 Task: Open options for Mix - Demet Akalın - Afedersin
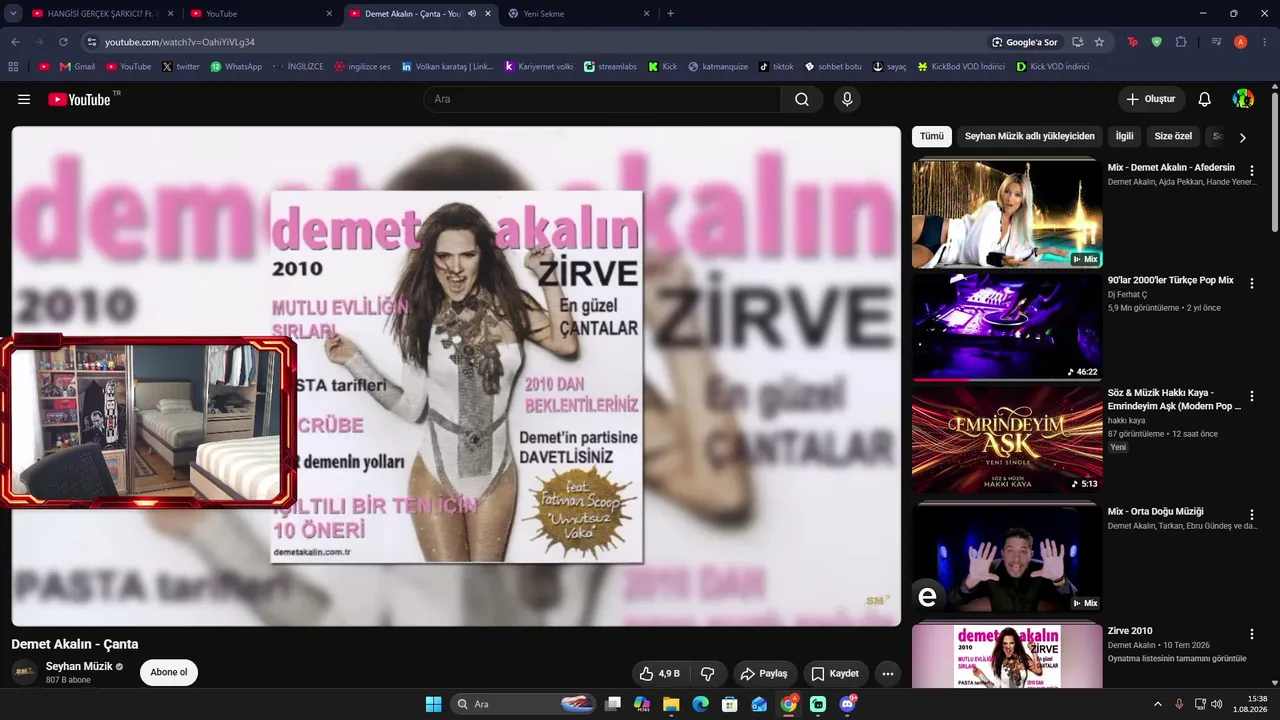coord(1251,171)
